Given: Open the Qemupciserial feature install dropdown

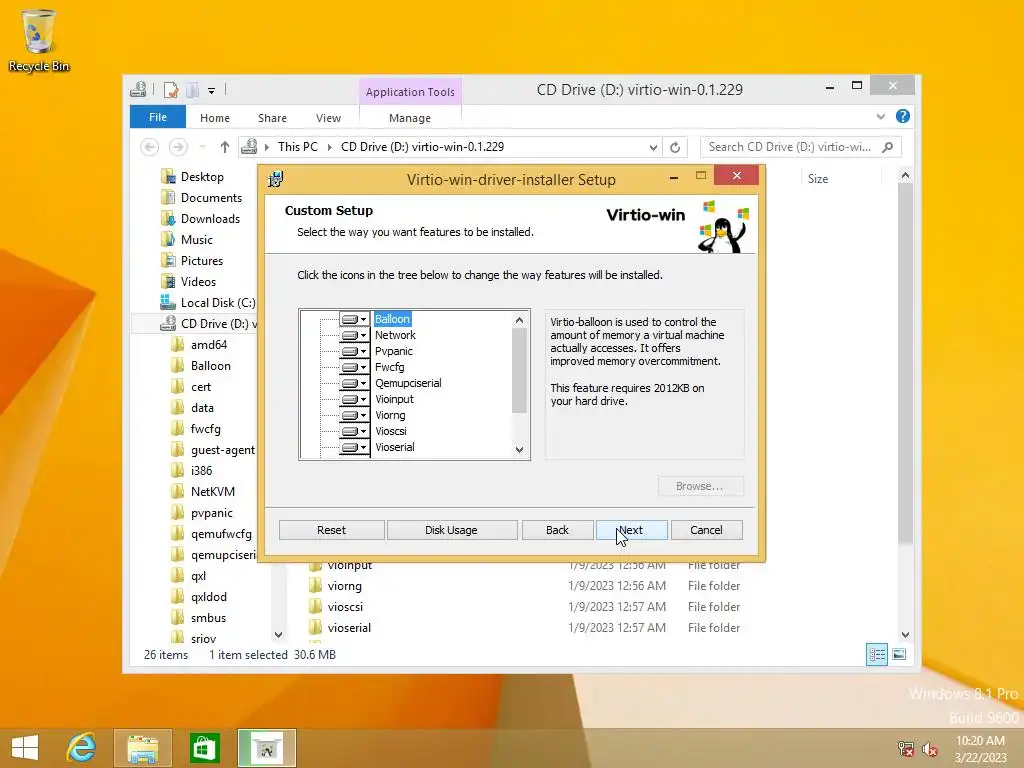Looking at the screenshot, I should click(355, 383).
